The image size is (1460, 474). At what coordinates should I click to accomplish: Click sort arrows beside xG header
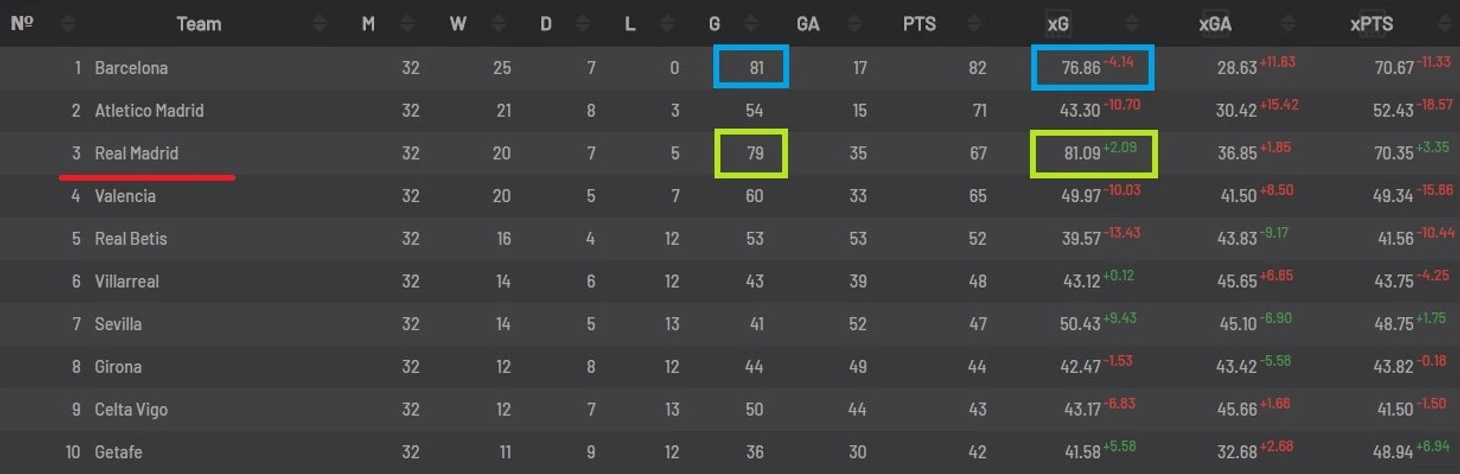pos(1131,23)
